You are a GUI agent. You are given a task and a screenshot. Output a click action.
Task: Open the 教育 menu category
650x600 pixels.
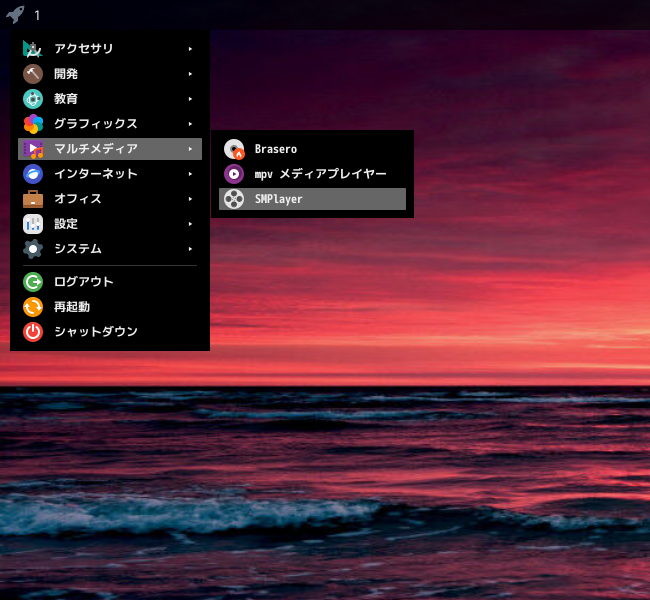pos(110,99)
